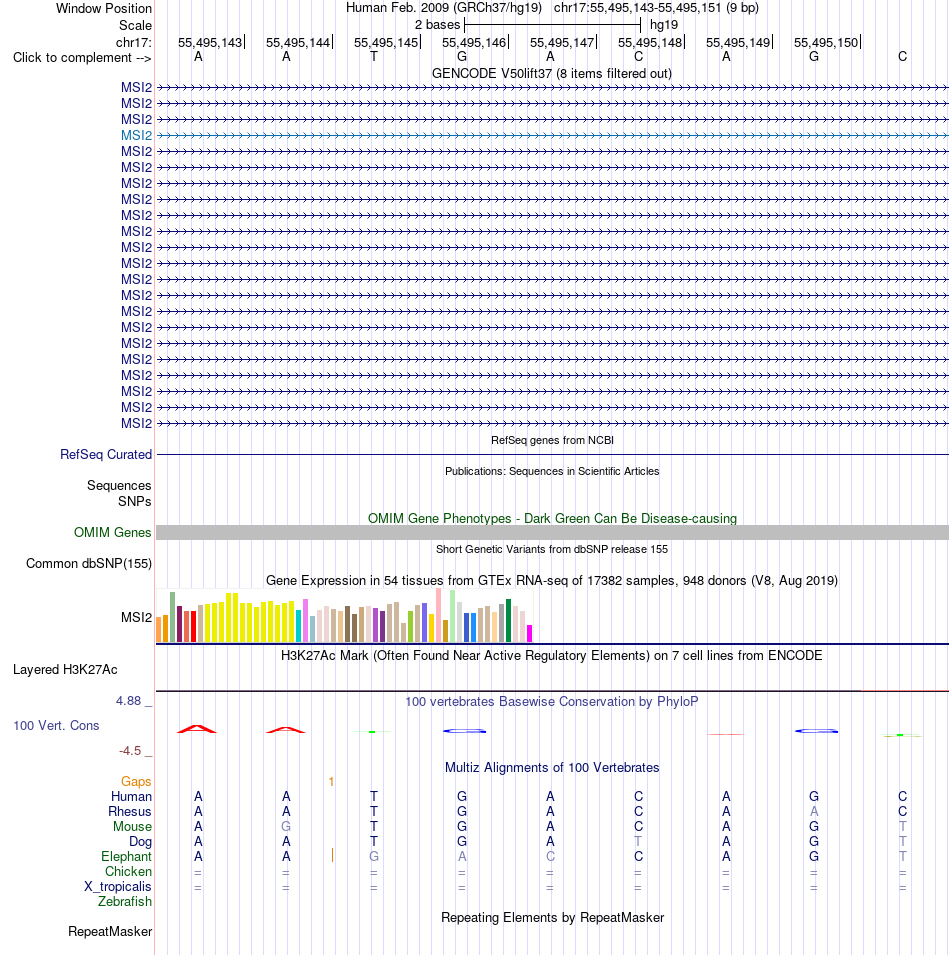Click the Gaps label in Multiz alignment
Screen dimensions: 950x955
click(136, 781)
